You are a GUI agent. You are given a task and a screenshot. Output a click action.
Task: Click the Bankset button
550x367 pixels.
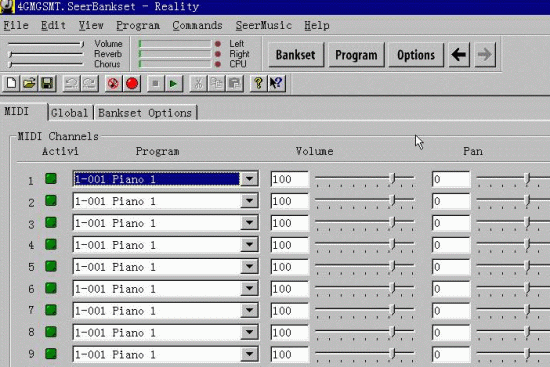(x=295, y=55)
